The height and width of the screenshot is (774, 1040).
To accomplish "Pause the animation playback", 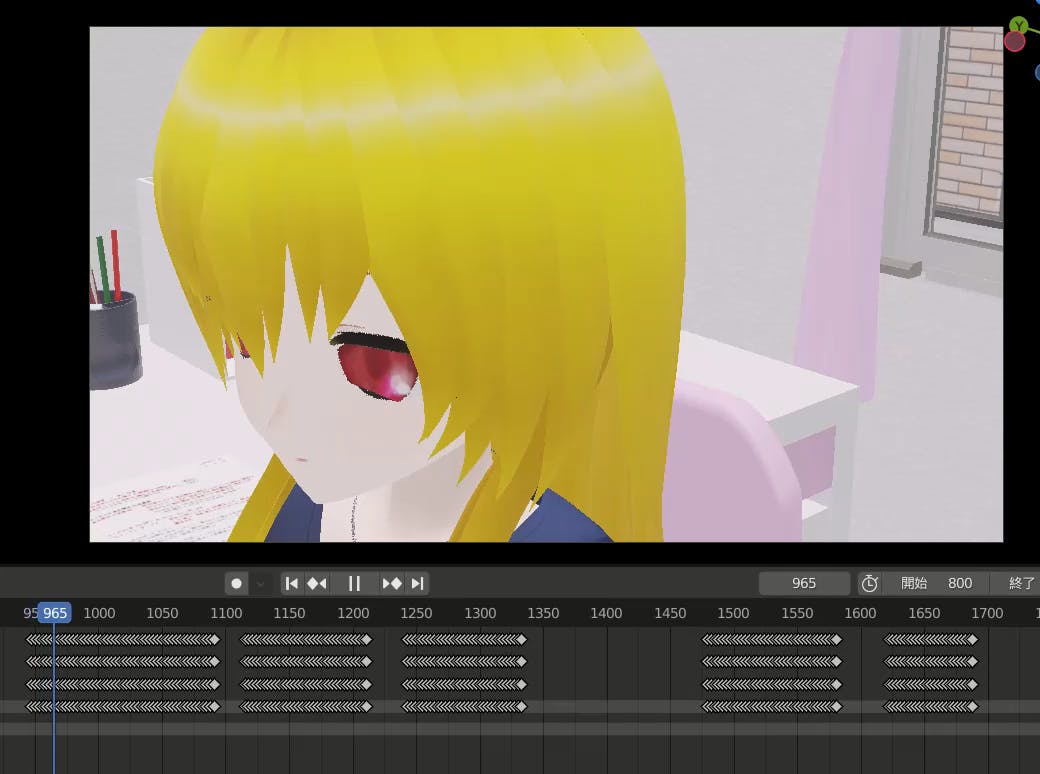I will click(354, 583).
